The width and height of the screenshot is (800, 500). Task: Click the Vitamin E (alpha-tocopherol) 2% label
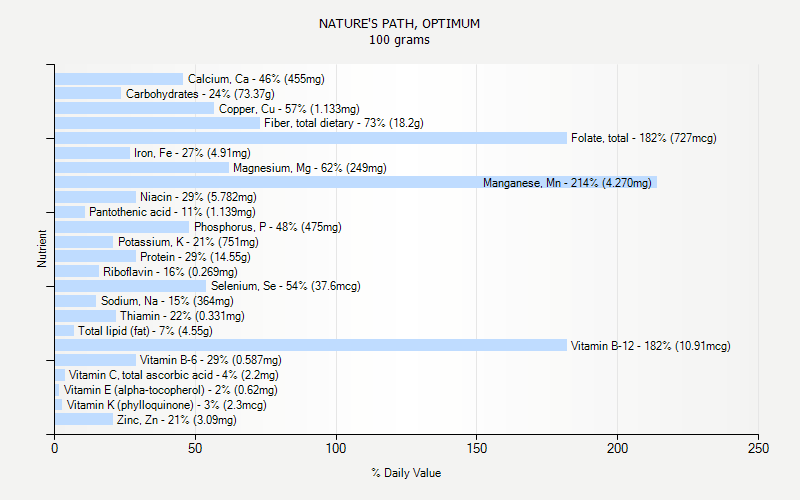coord(171,390)
